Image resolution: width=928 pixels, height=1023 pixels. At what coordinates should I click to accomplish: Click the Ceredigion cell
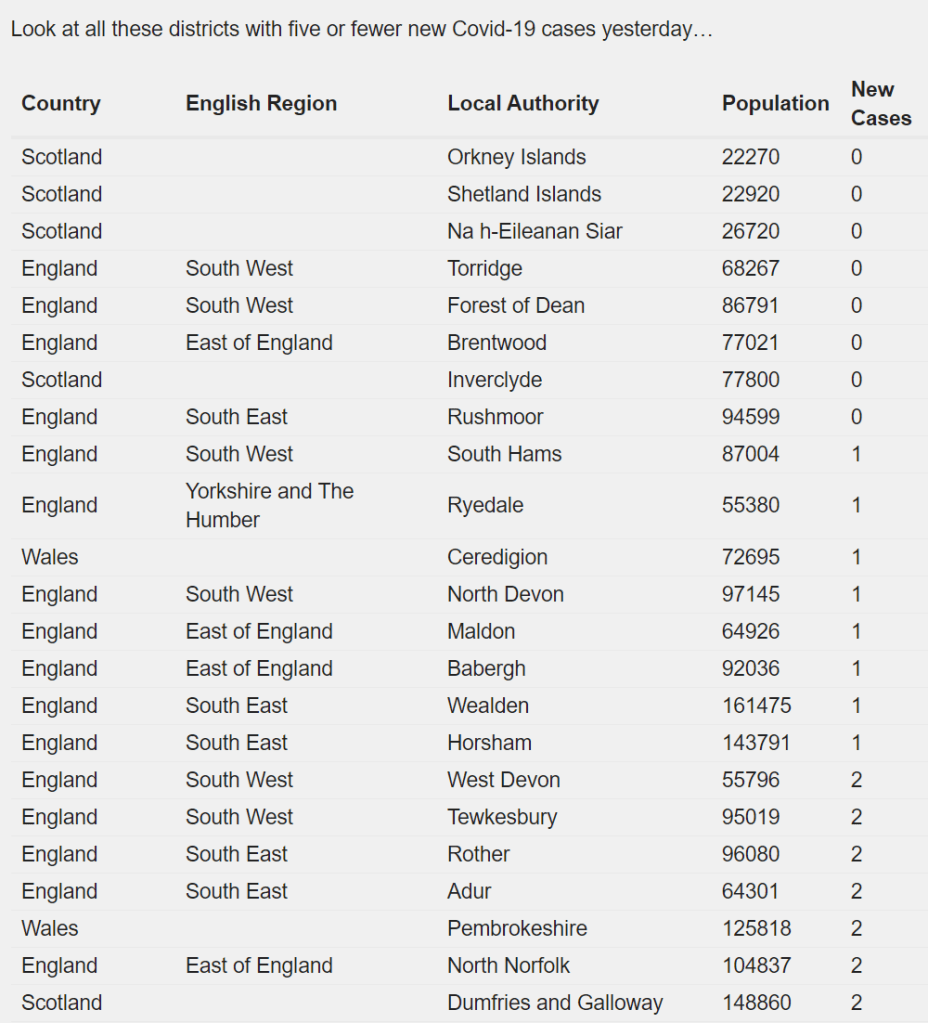click(497, 557)
